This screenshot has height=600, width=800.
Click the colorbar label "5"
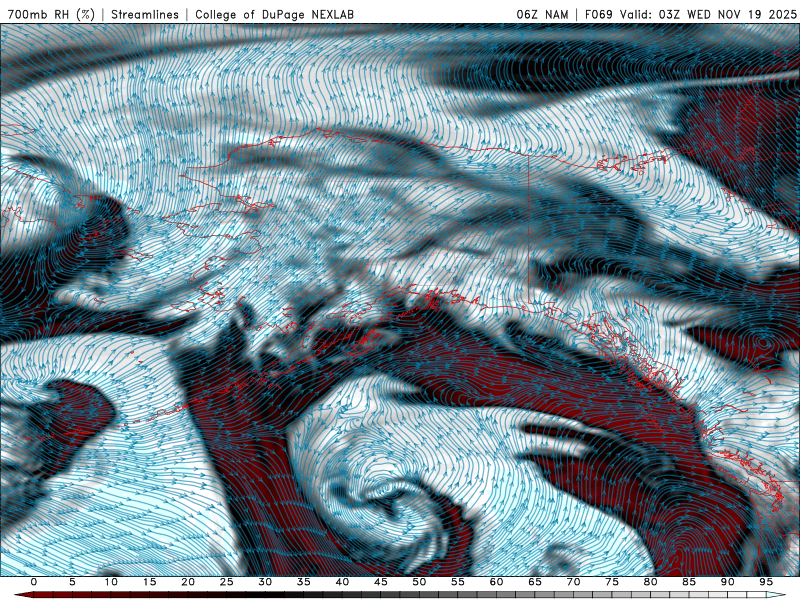pos(72,582)
